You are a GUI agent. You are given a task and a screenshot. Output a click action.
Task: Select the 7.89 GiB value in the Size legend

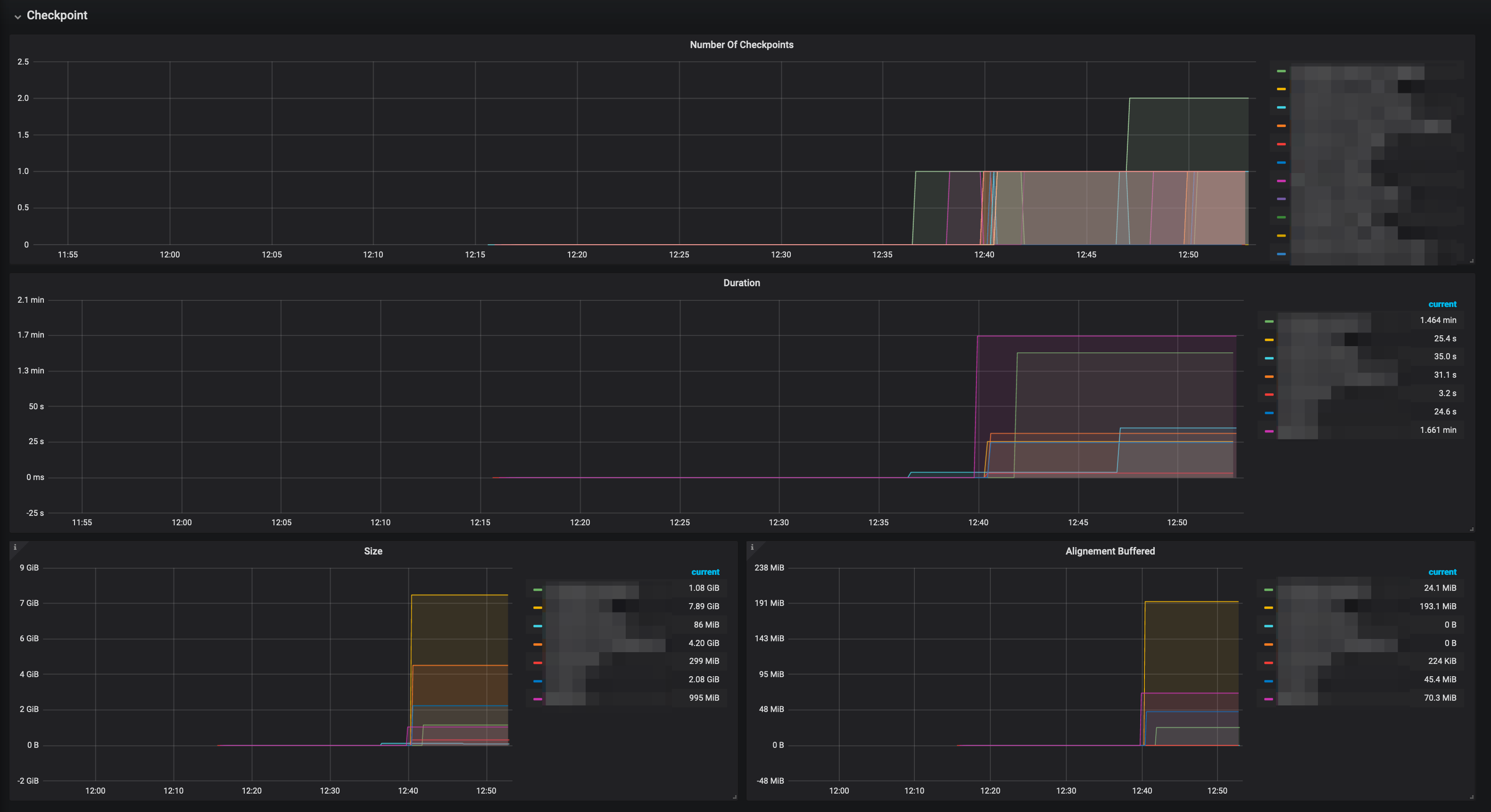pyautogui.click(x=704, y=606)
